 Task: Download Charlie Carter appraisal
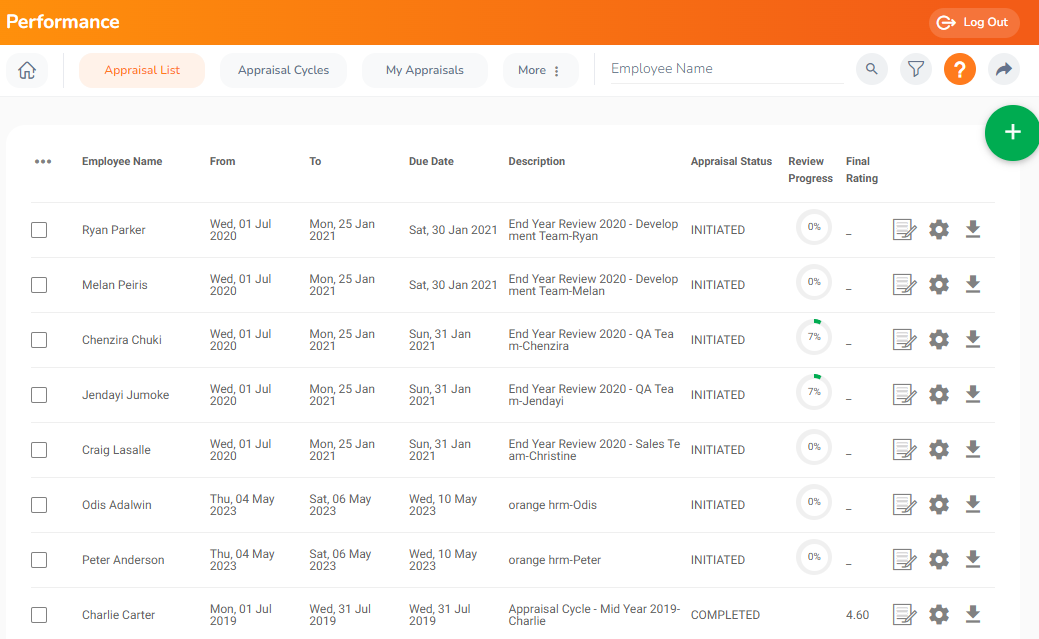coord(973,615)
